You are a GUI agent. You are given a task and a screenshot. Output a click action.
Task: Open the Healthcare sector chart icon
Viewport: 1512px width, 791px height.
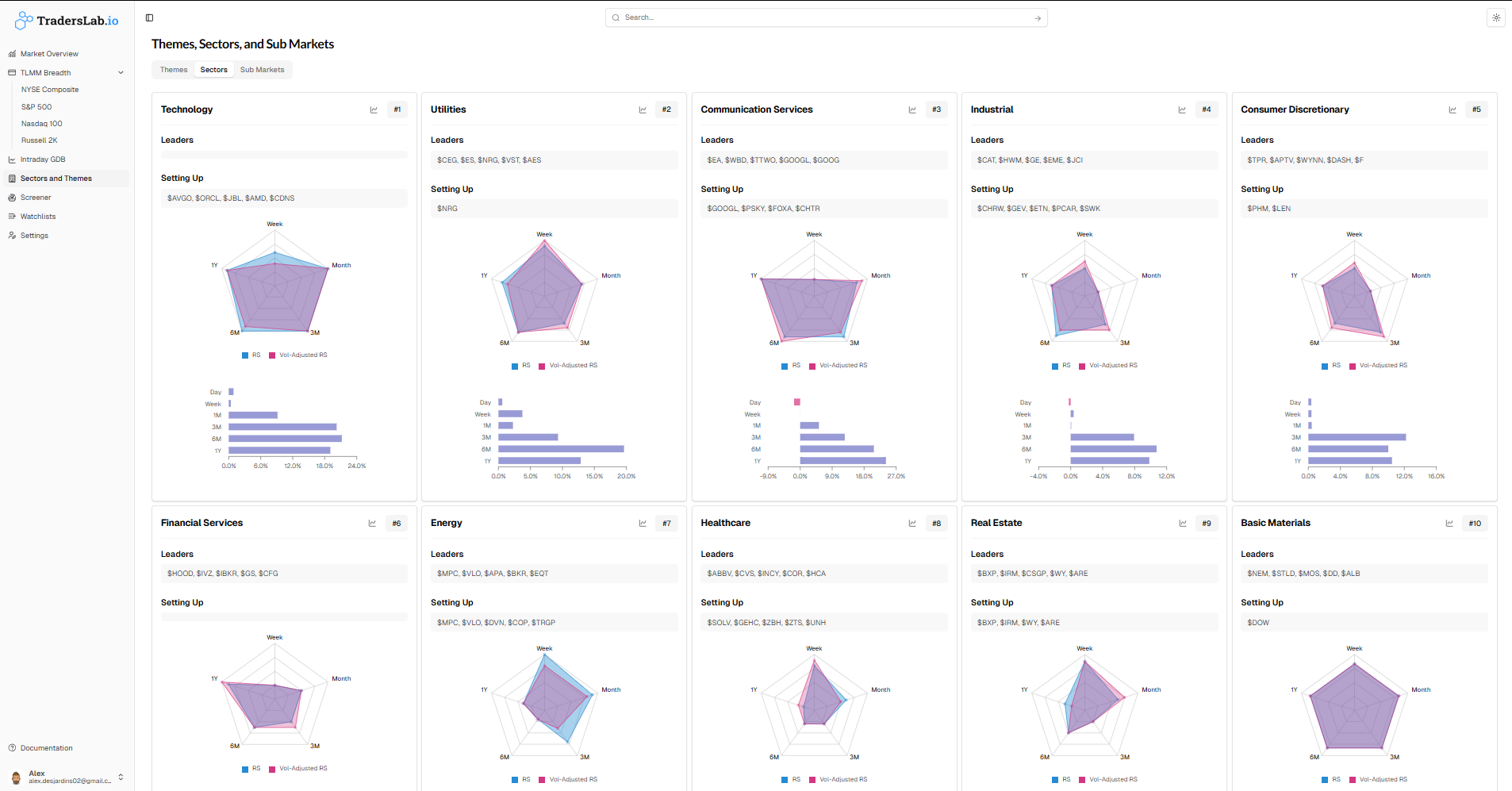coord(912,523)
